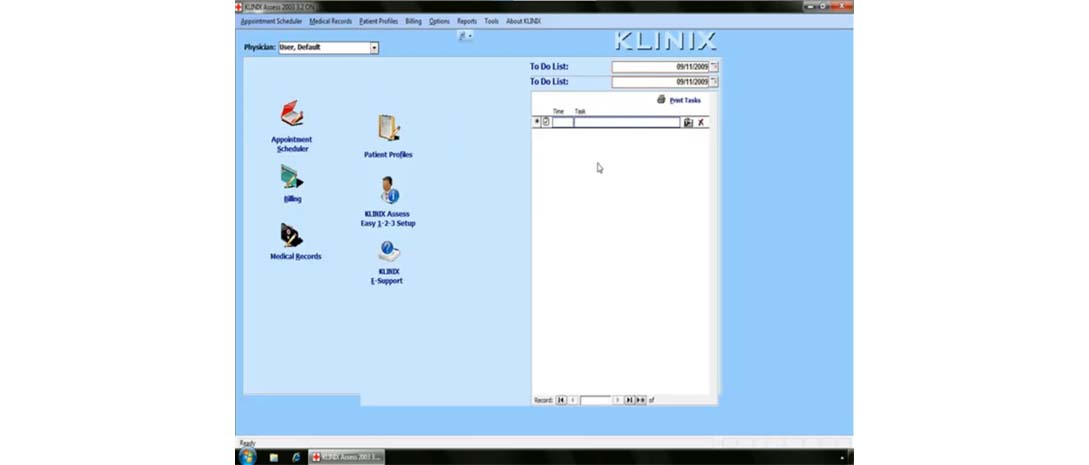
Task: Click the Windows Start button
Action: tap(246, 456)
